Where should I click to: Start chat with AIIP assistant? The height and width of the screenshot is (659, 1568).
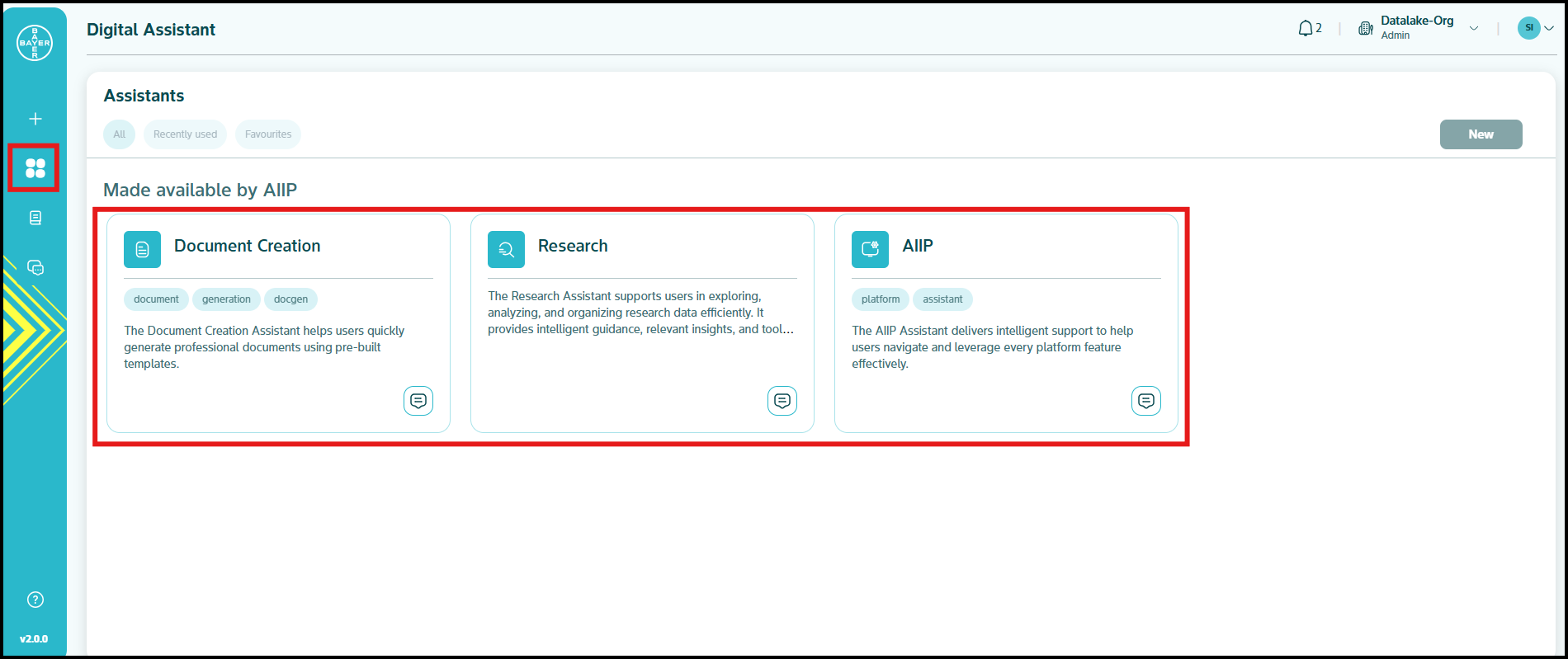(x=1145, y=401)
